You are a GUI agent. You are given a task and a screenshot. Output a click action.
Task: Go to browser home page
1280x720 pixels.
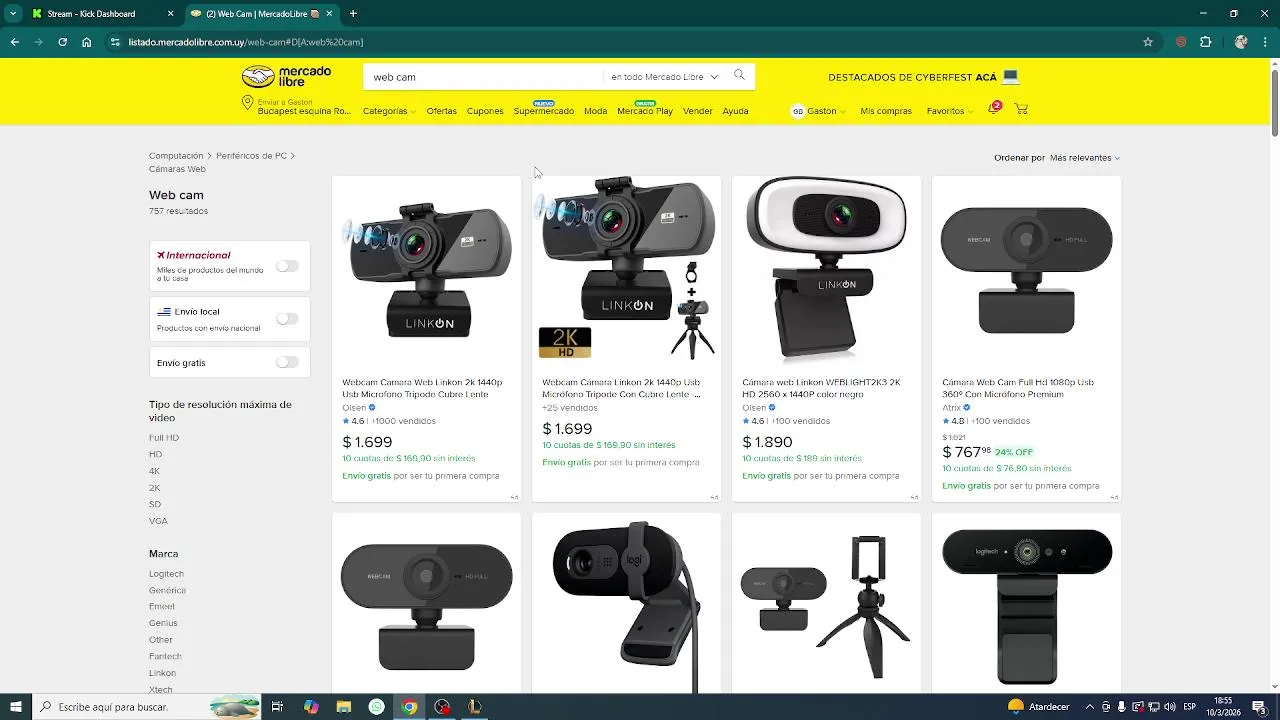coord(87,42)
